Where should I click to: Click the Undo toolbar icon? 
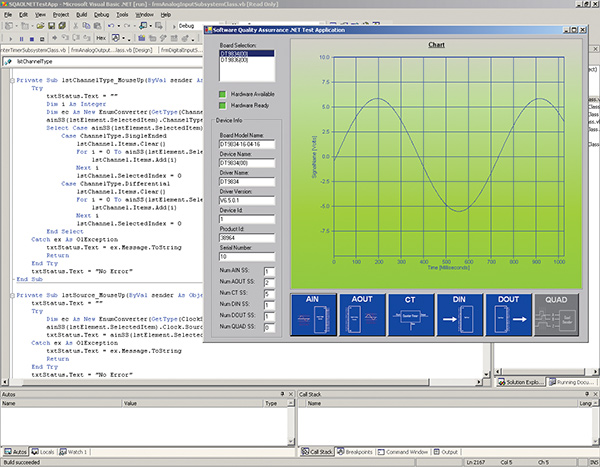pyautogui.click(x=111, y=26)
